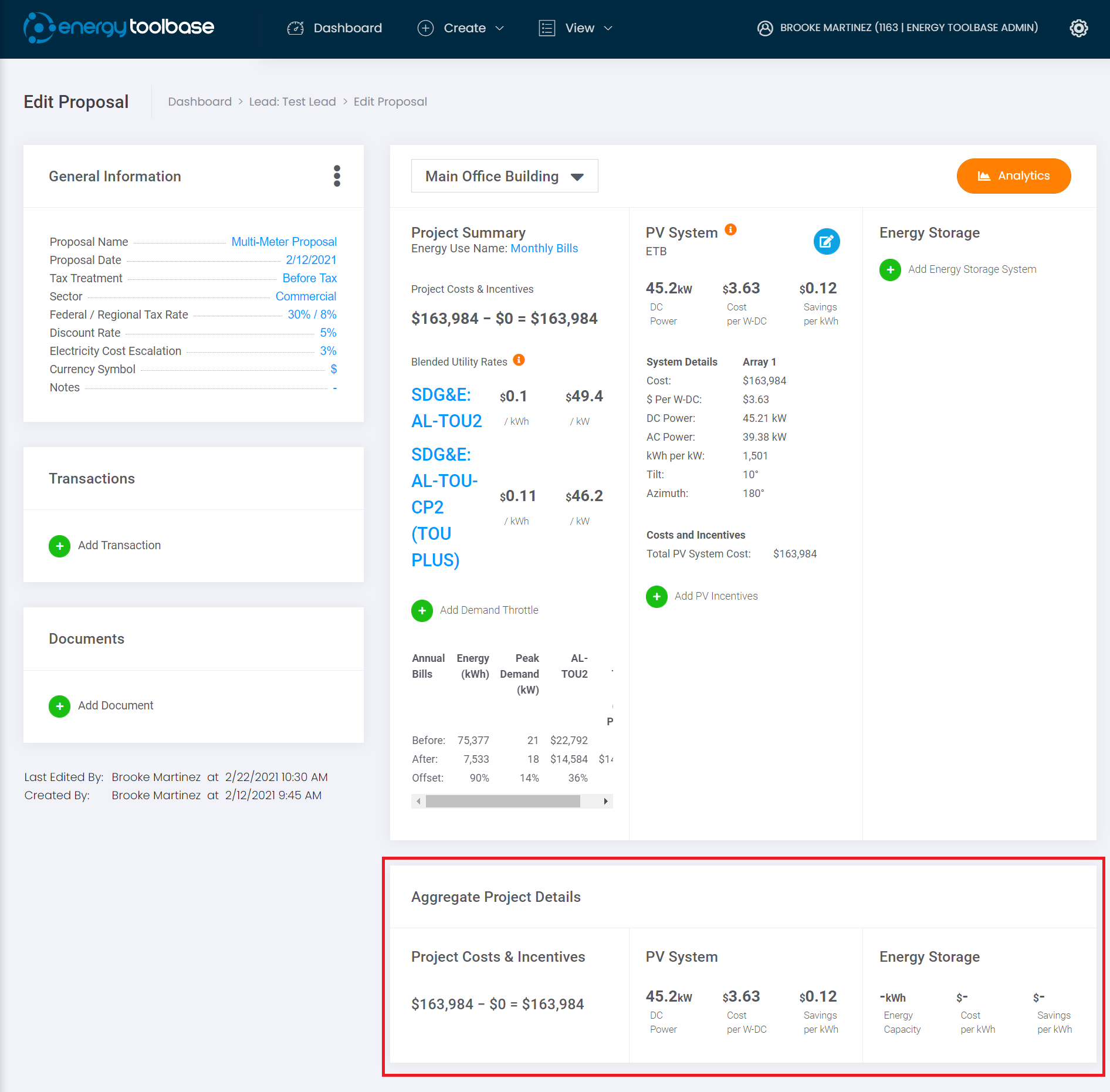Screen dimensions: 1110x1092
Task: Click the green Add Transaction plus icon
Action: (59, 546)
